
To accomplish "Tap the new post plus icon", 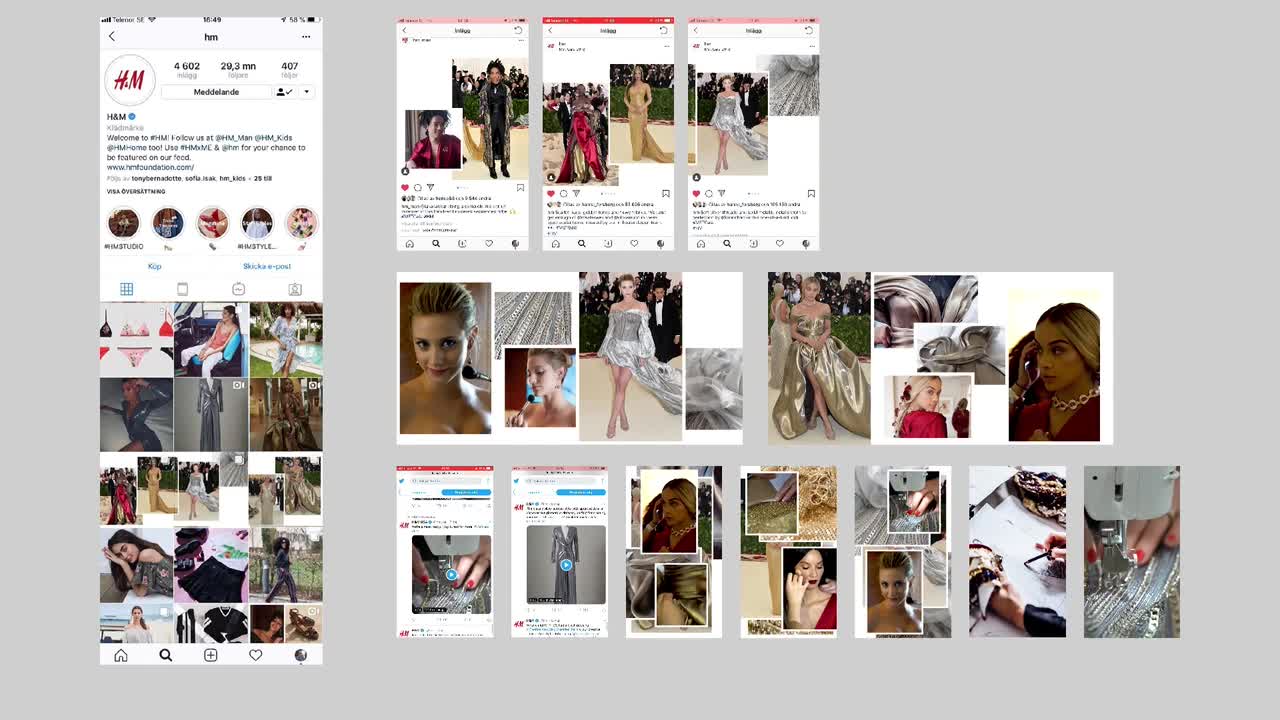I will click(210, 655).
